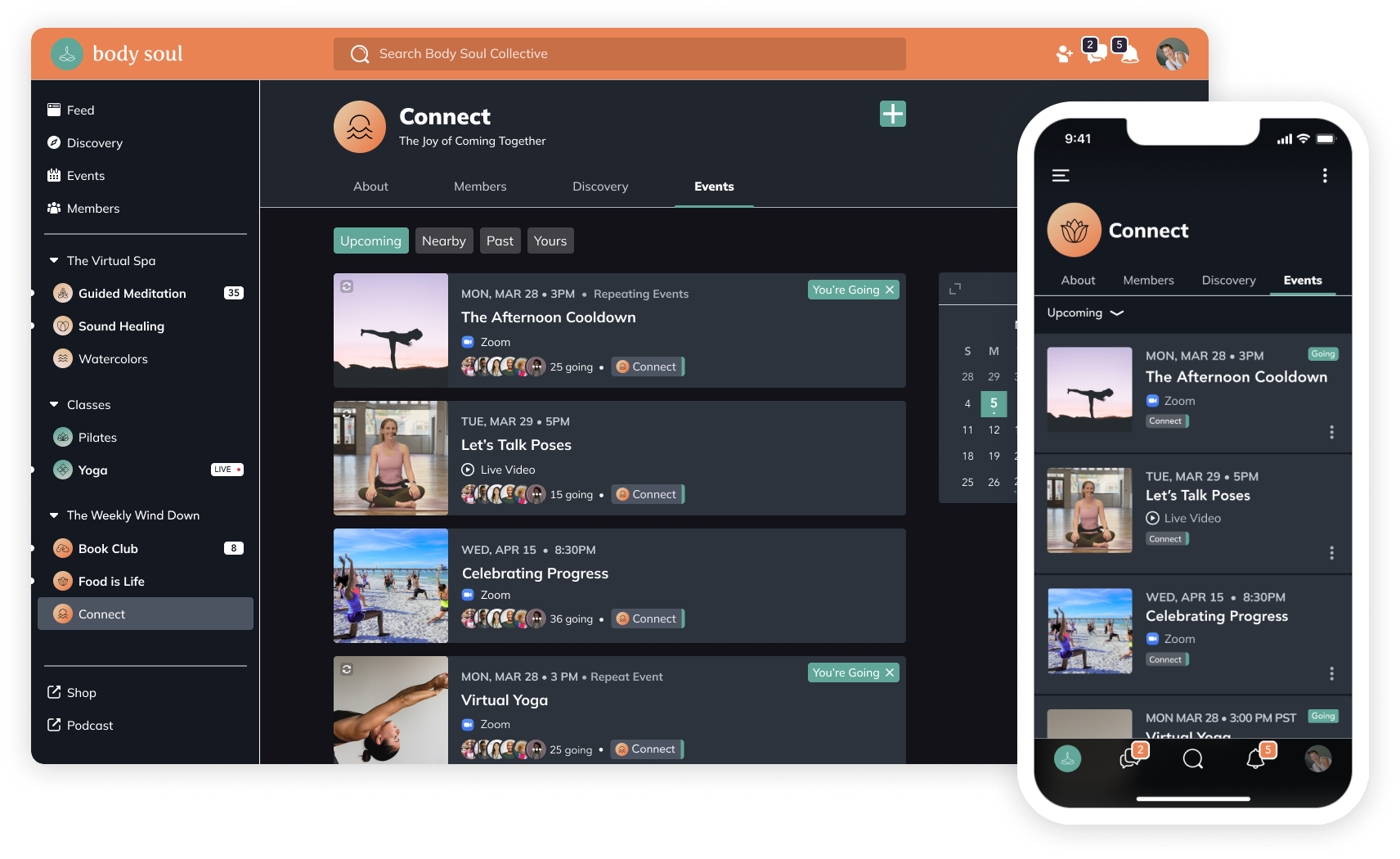
Task: Open the Shop link in sidebar
Action: 81,693
